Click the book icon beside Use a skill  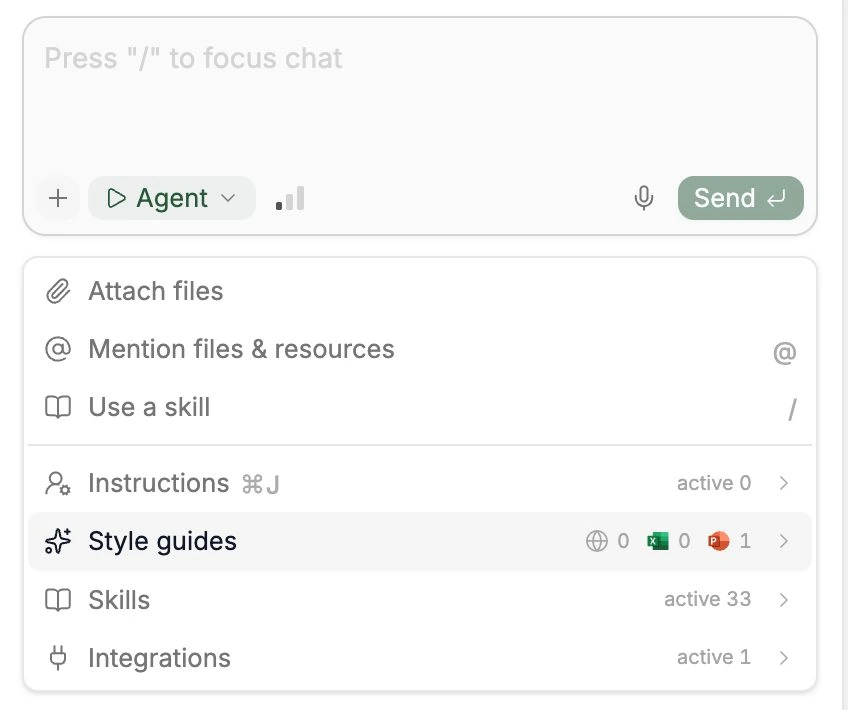58,407
